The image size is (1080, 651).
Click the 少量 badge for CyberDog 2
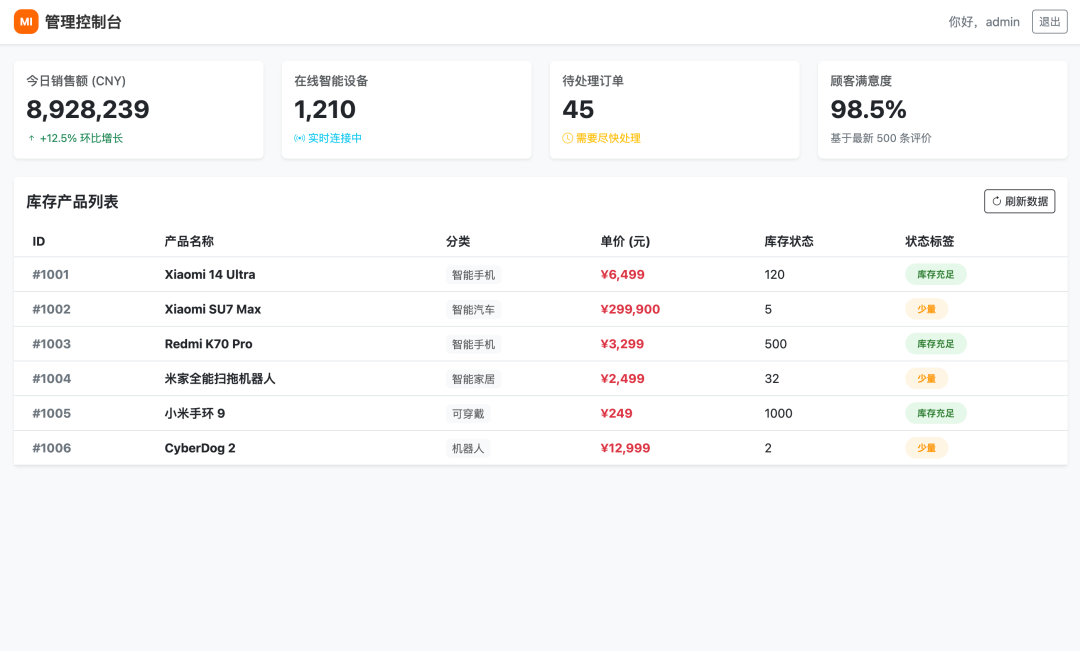pos(926,448)
